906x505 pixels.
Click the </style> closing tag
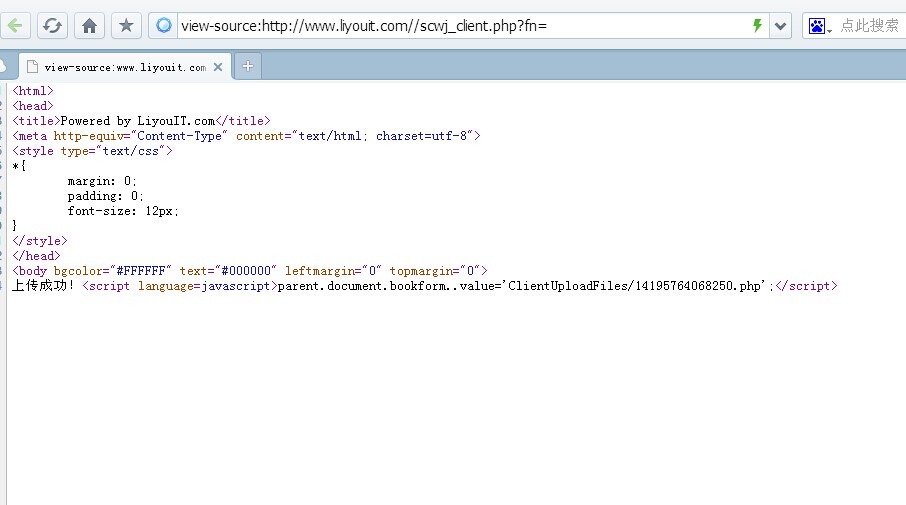pyautogui.click(x=40, y=241)
